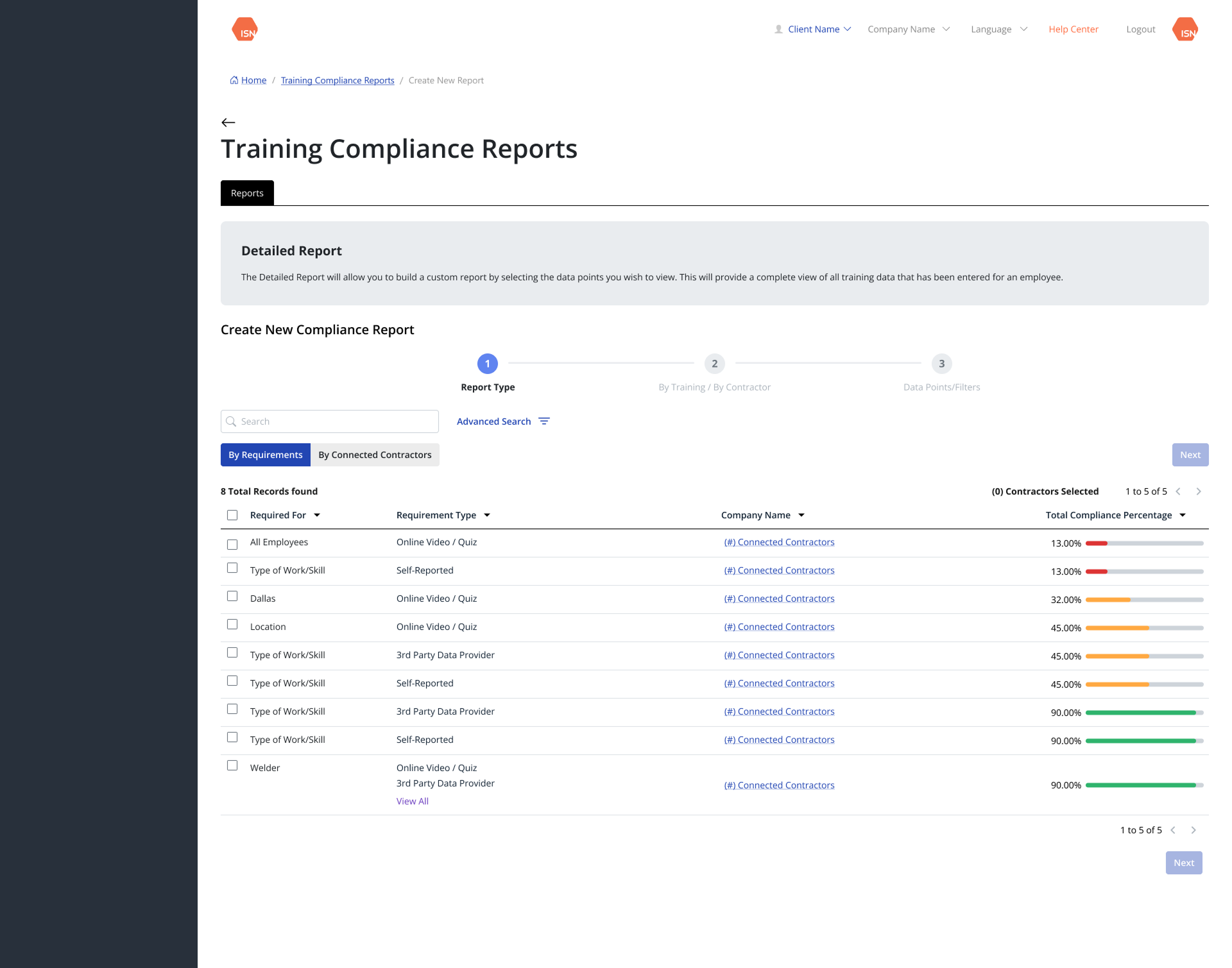
Task: Click the user icon before Client Name
Action: click(778, 30)
